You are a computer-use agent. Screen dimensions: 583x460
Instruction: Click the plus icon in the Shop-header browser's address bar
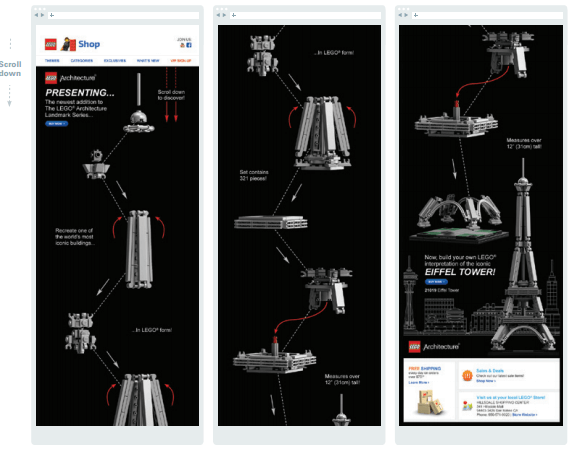coord(52,15)
